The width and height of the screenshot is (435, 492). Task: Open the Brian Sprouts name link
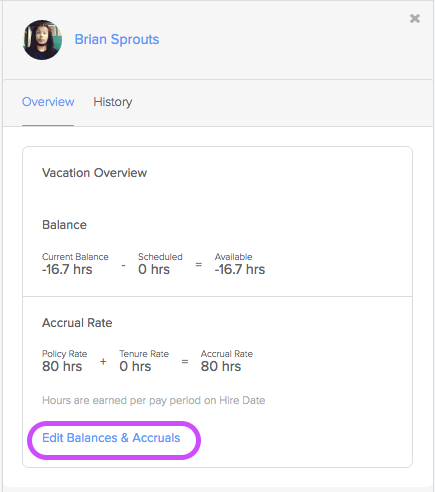click(117, 39)
